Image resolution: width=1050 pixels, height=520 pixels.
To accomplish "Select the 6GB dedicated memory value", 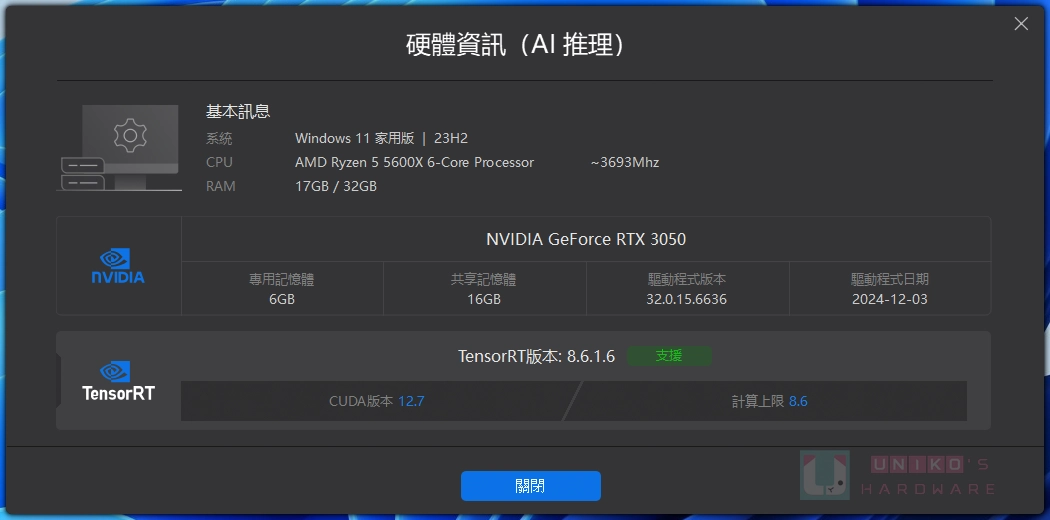I will pyautogui.click(x=282, y=299).
